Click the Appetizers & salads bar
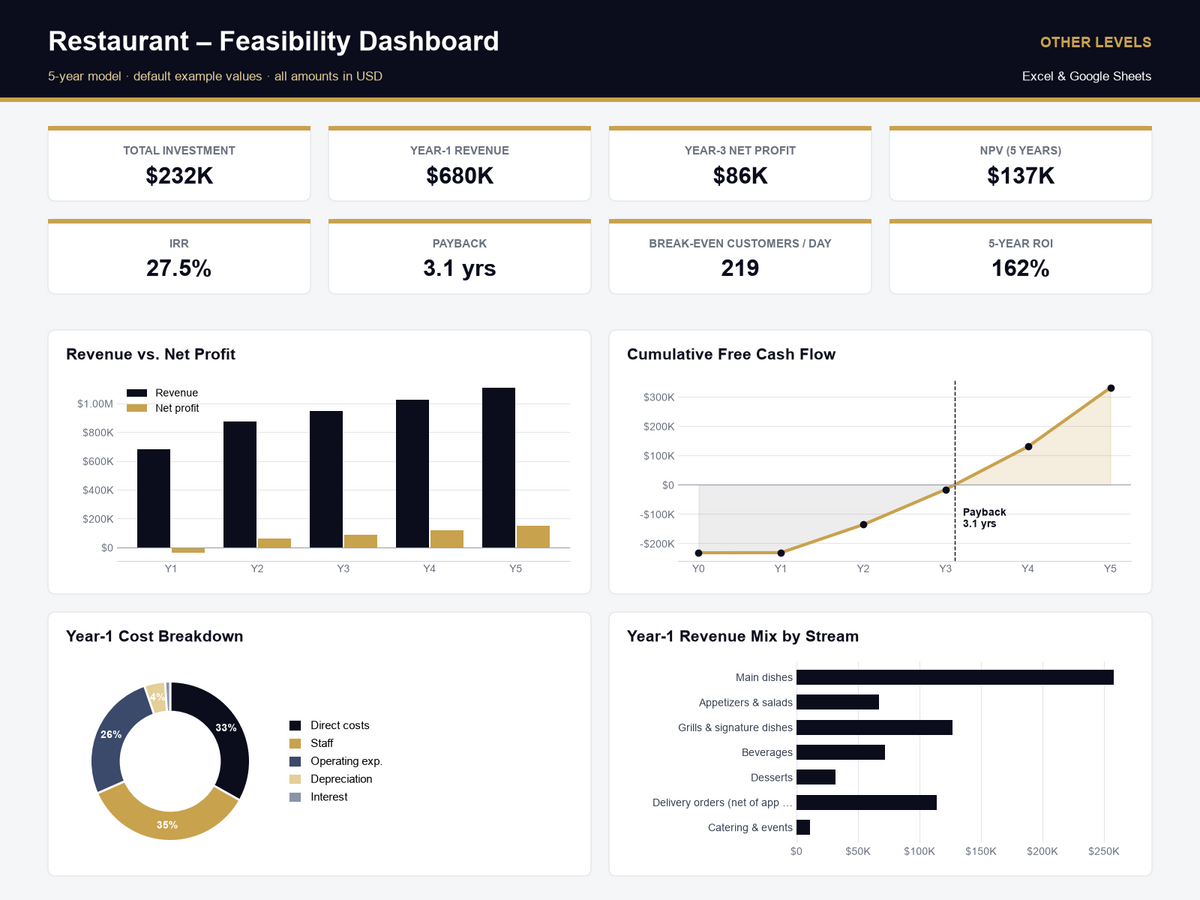This screenshot has width=1200, height=900. [837, 702]
